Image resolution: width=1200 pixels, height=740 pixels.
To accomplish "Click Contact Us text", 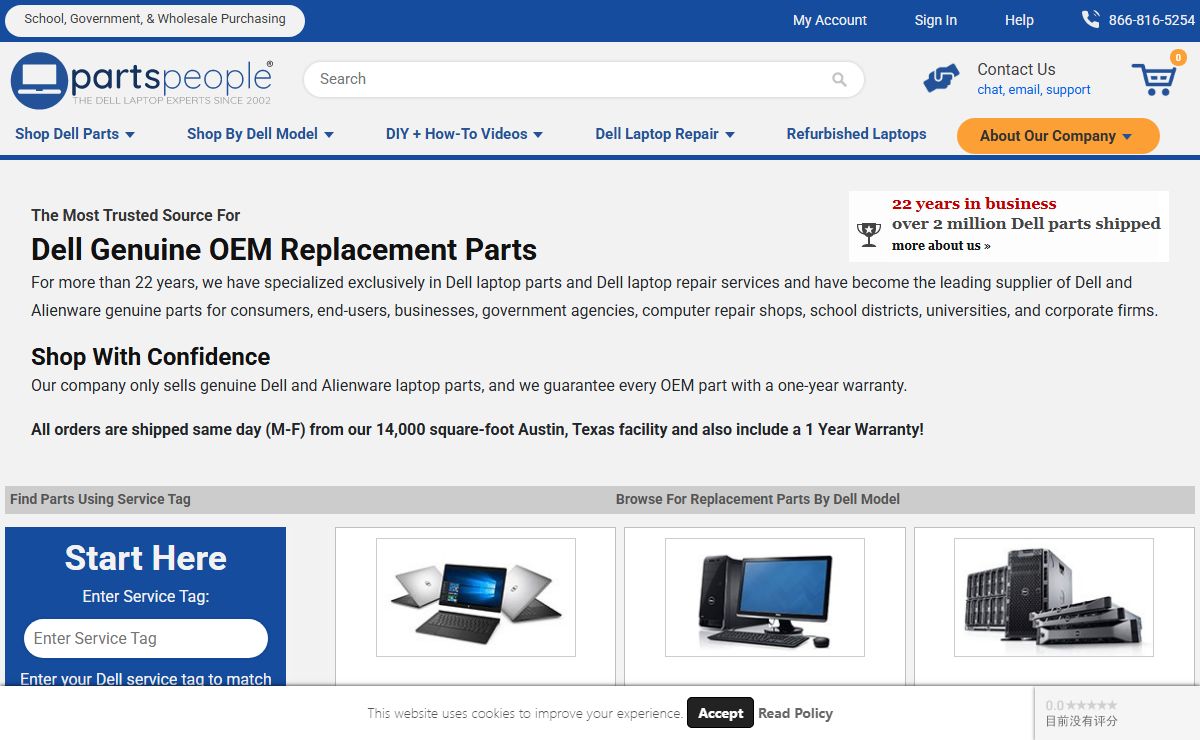I will (1016, 69).
